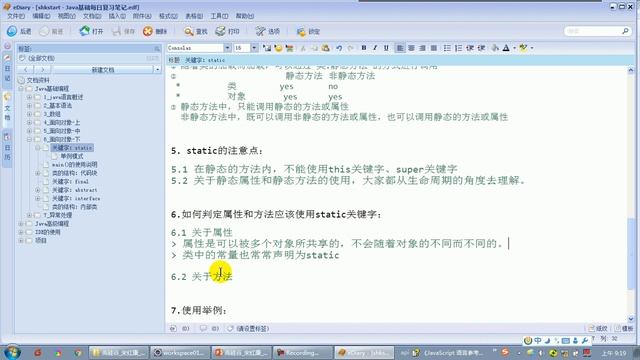Viewport: 640px width, 360px height.
Task: Increase indent of paragraph
Action: click(481, 48)
